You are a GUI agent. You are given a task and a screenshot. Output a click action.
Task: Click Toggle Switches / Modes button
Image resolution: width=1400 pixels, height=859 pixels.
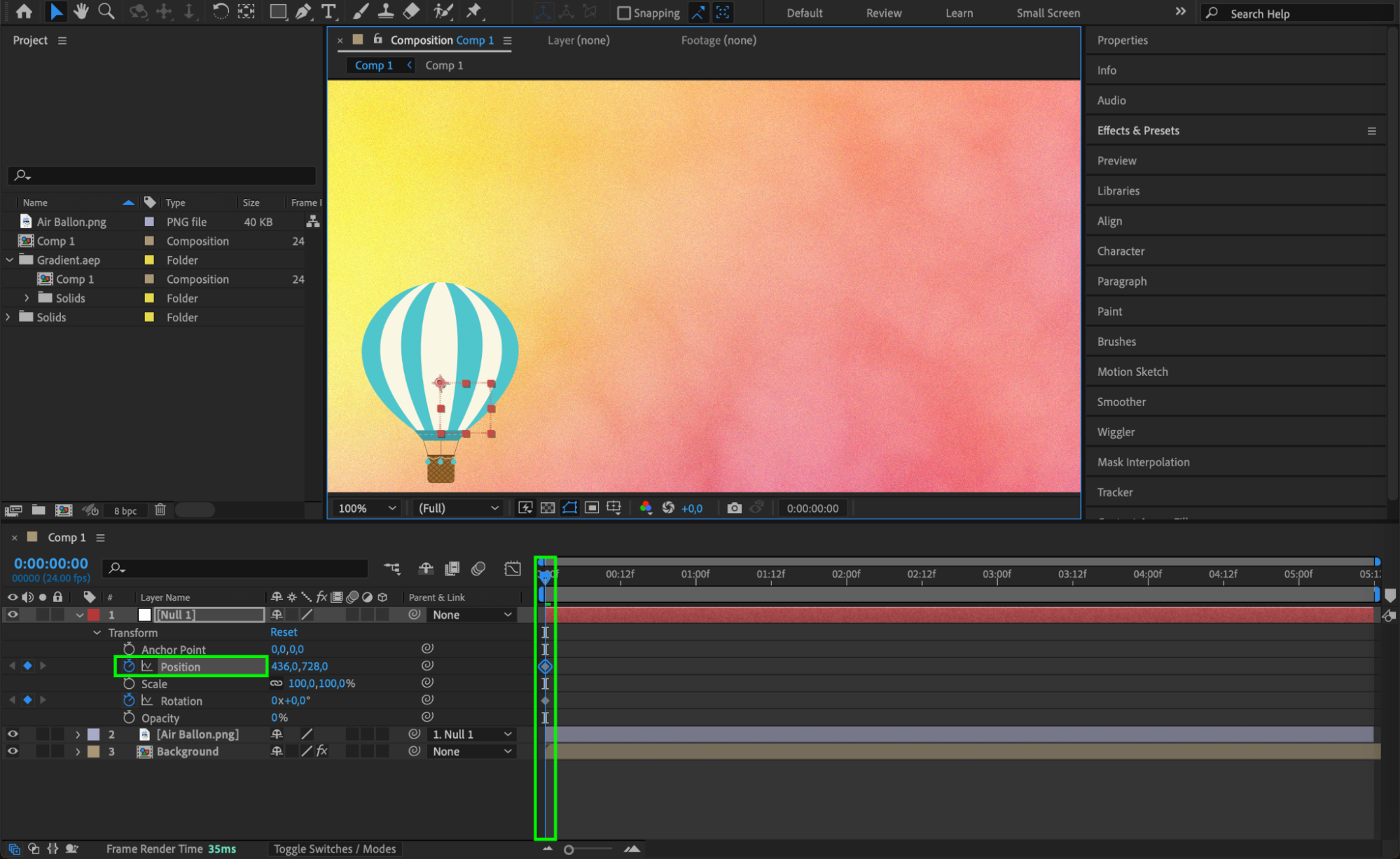click(x=335, y=848)
